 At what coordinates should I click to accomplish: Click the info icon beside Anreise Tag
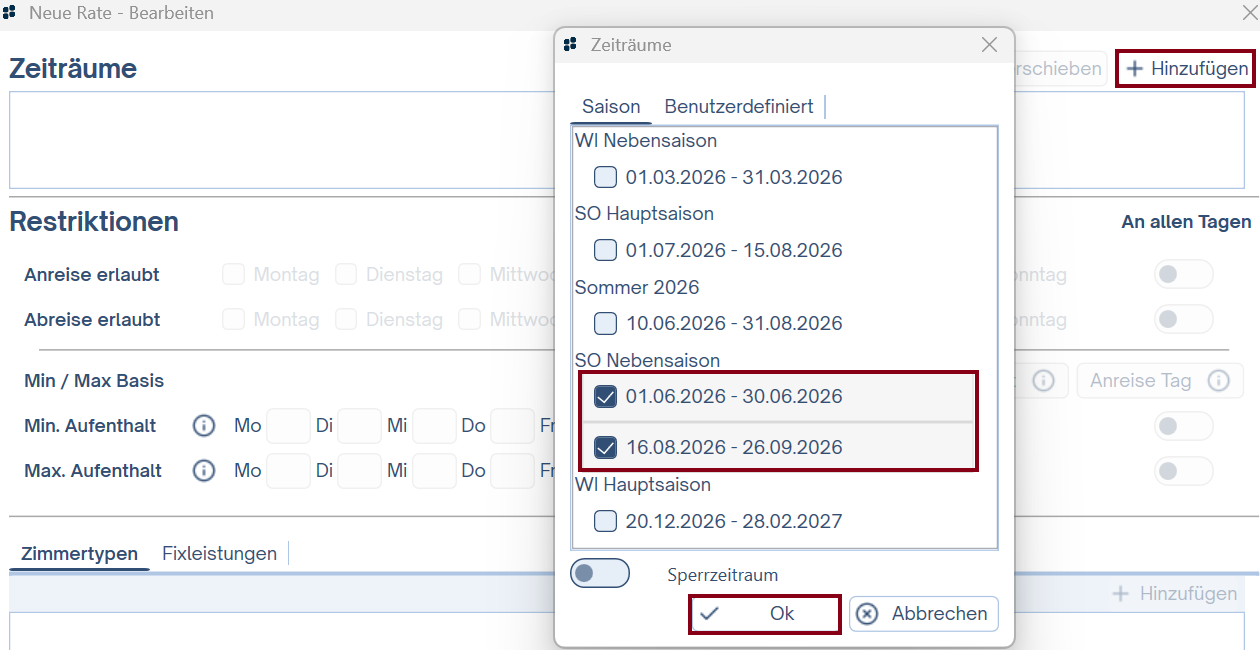click(1218, 381)
